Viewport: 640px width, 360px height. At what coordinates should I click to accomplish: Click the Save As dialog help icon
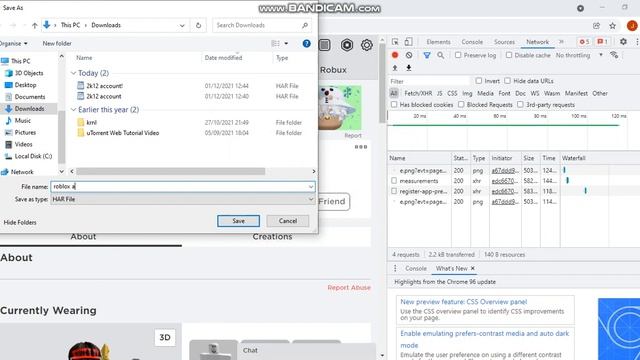click(x=307, y=44)
